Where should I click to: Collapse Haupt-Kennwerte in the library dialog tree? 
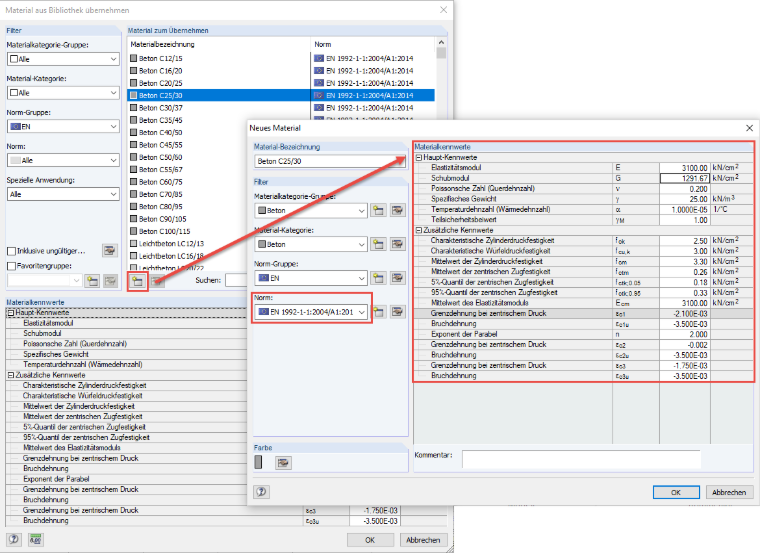coord(11,313)
